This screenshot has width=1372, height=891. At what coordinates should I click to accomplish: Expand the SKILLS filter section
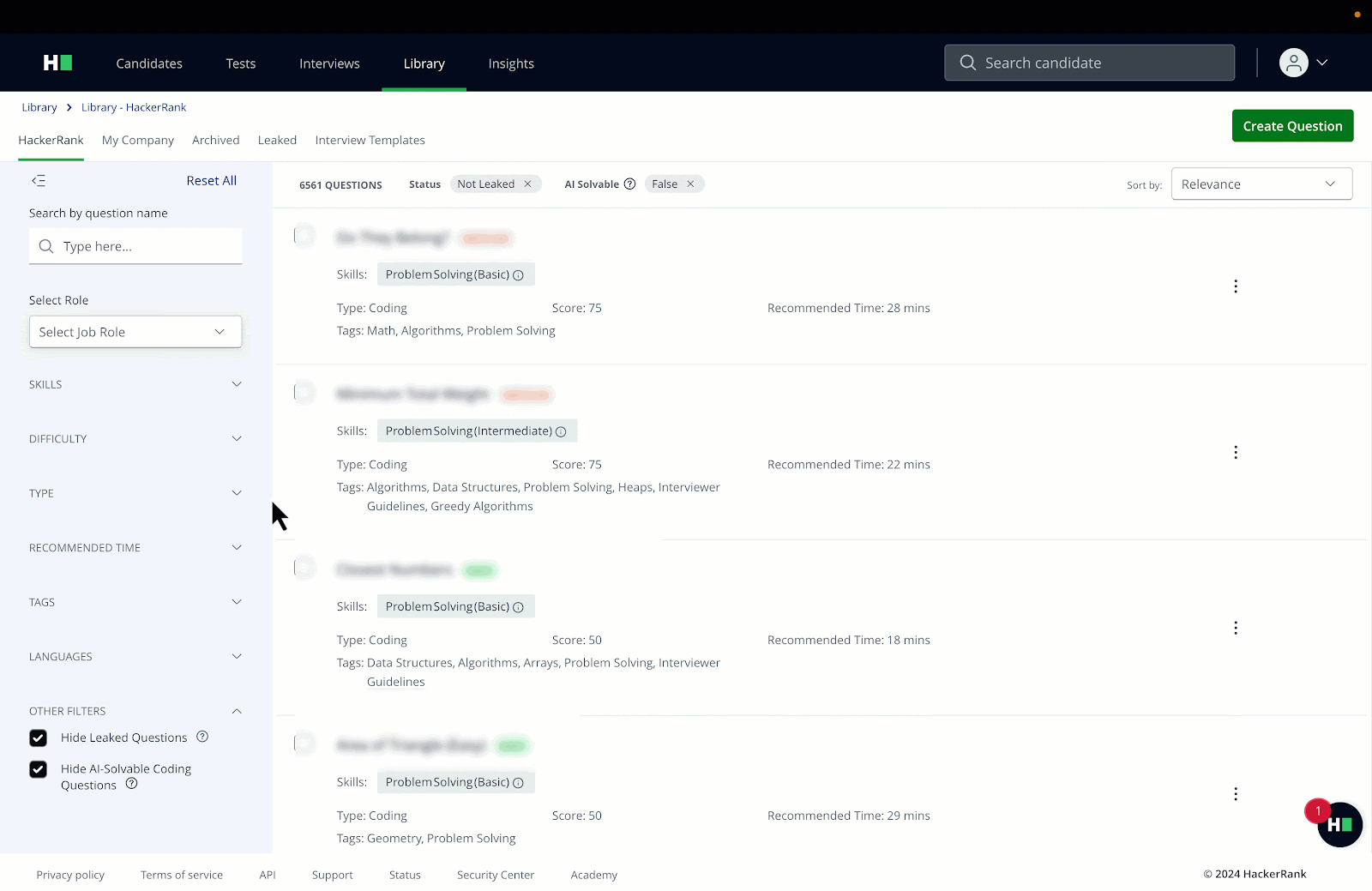135,384
